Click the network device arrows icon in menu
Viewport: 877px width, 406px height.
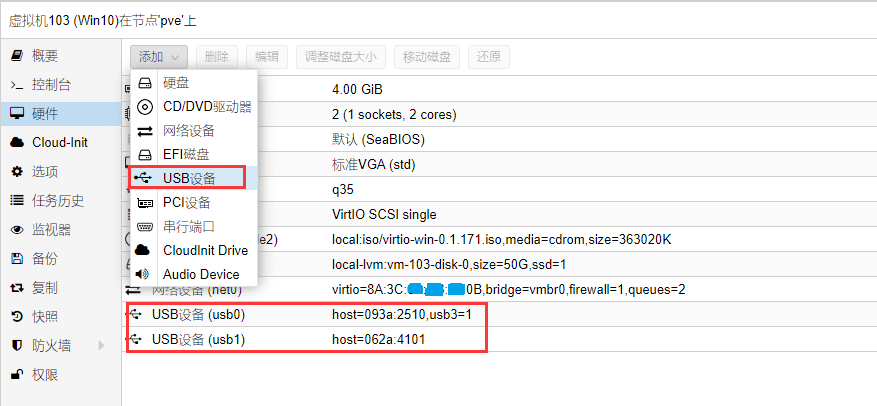[x=145, y=131]
